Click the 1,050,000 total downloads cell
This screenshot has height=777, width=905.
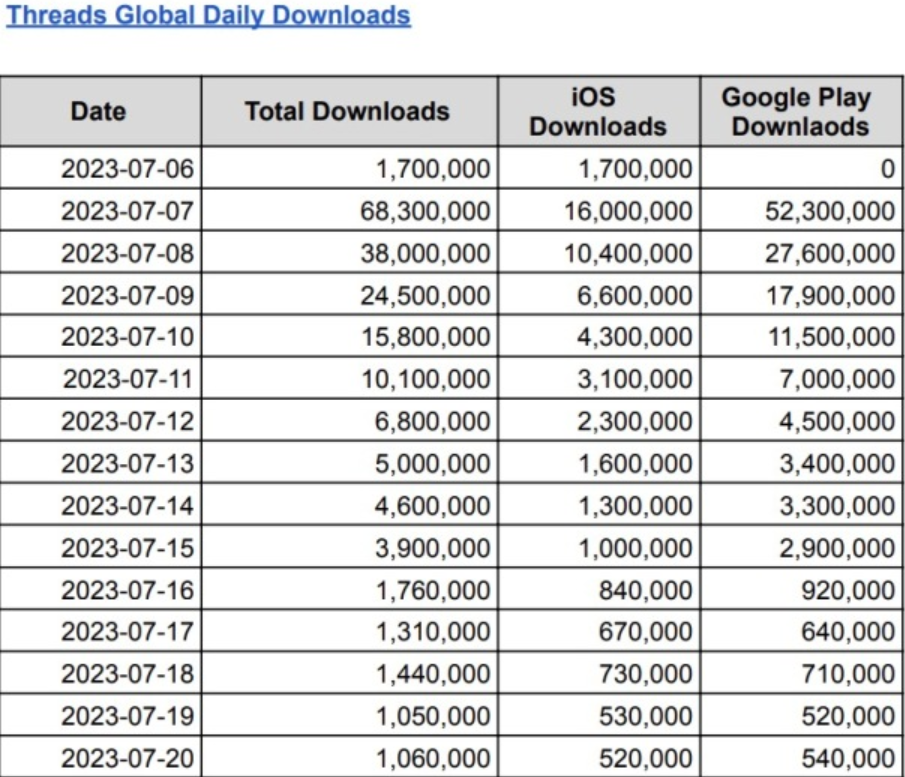click(x=350, y=715)
